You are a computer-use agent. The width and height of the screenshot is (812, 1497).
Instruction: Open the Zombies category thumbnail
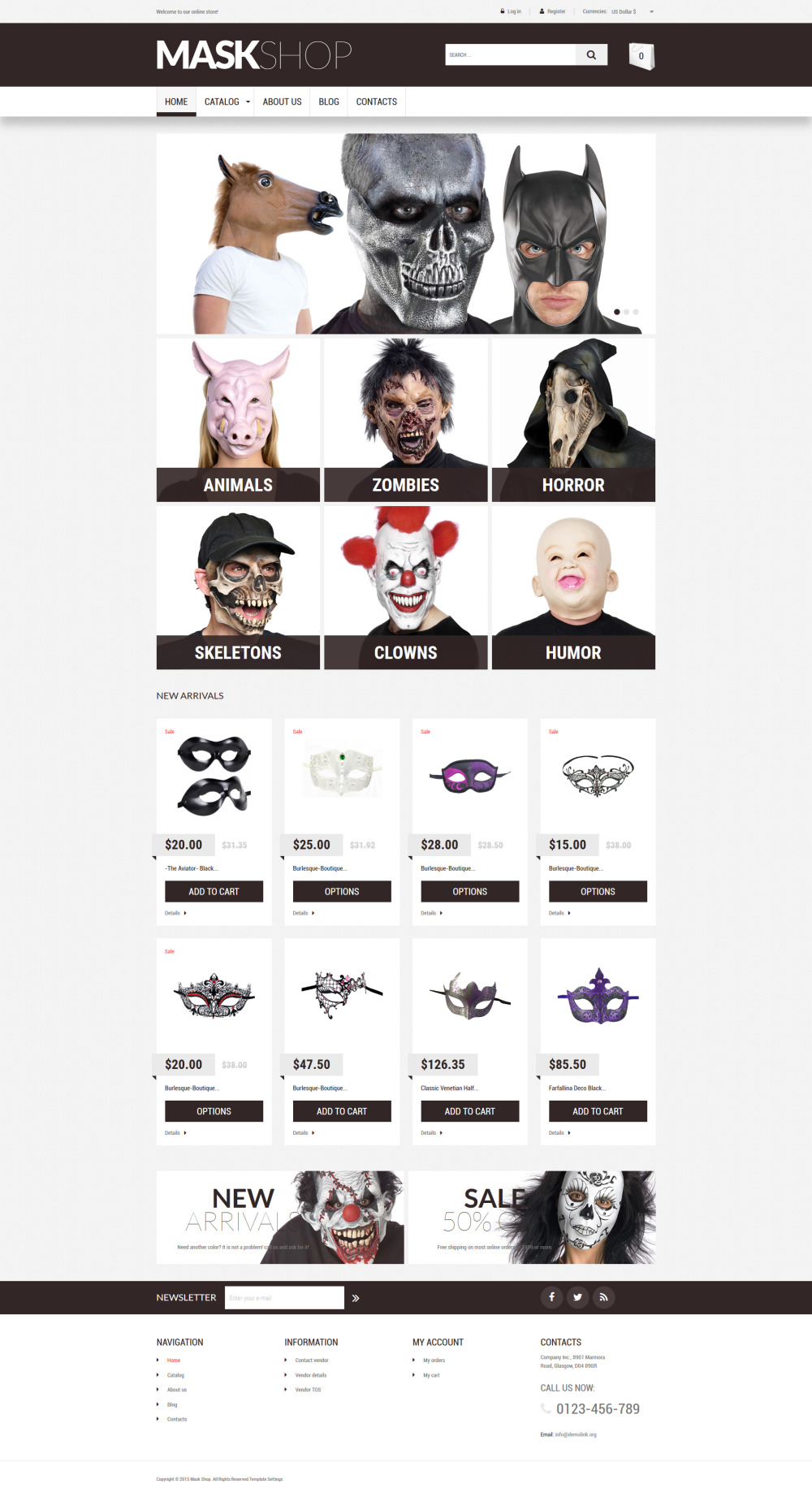coord(406,420)
